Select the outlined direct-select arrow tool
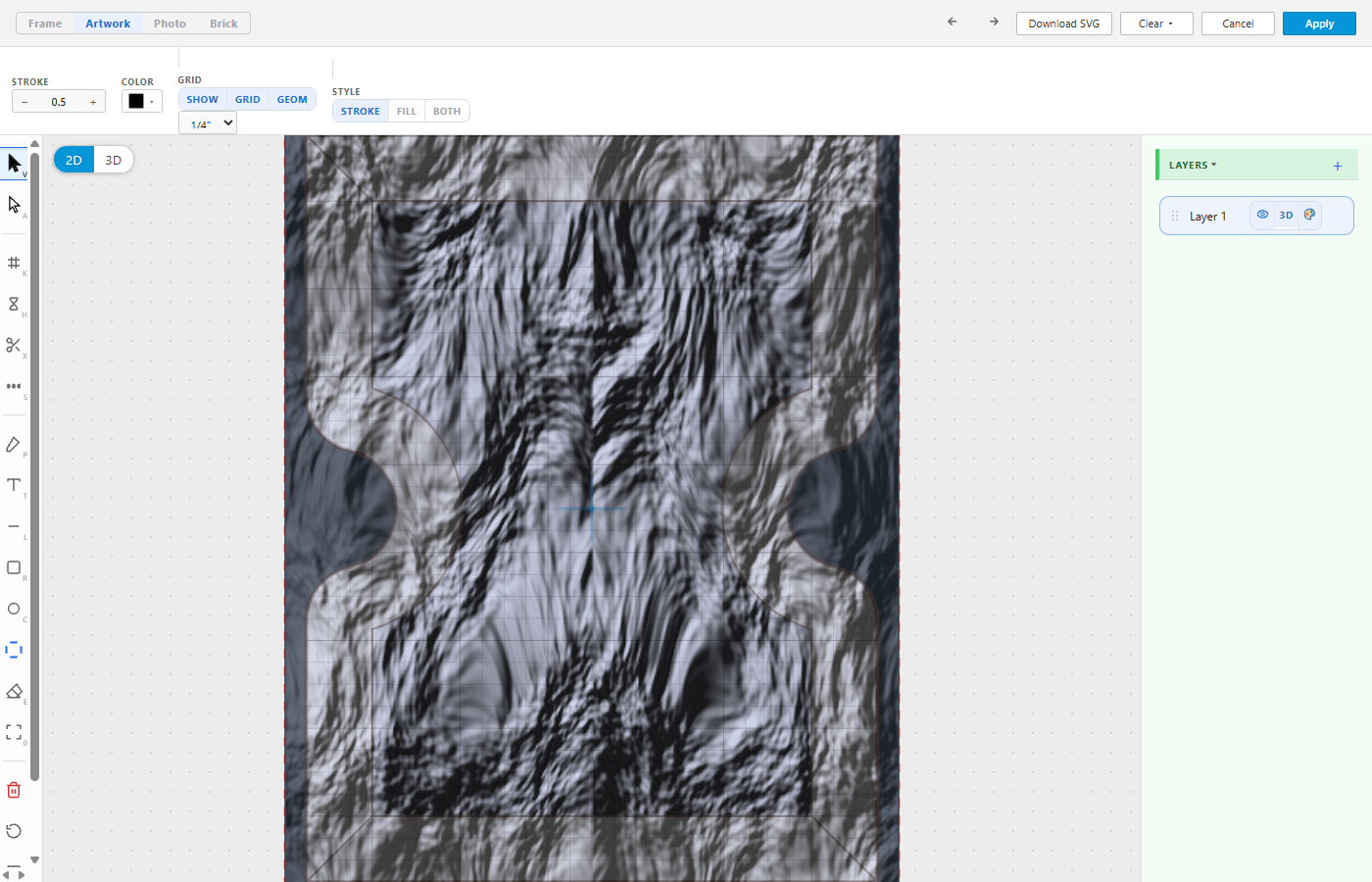 pyautogui.click(x=14, y=204)
